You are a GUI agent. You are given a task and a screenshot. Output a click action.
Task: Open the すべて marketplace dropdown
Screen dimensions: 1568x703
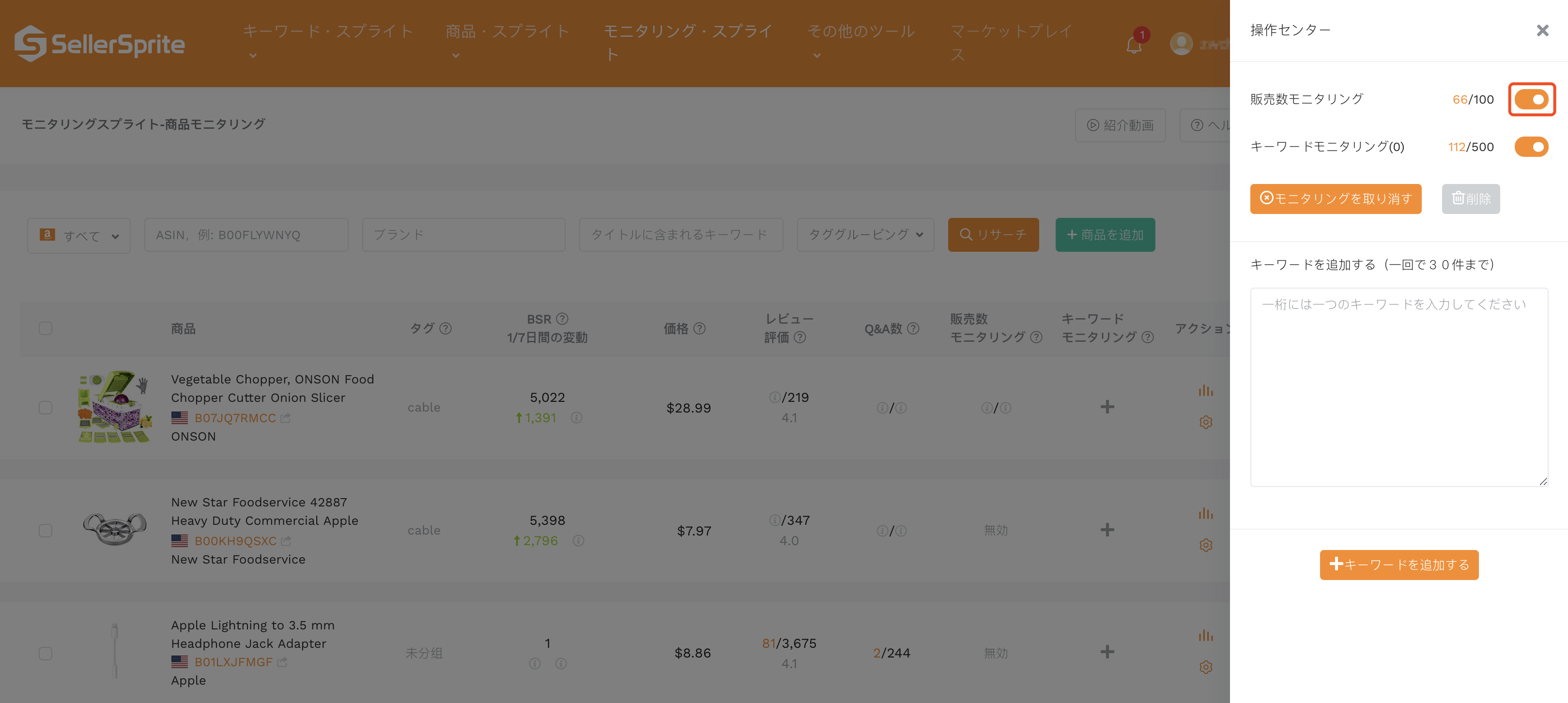click(79, 235)
